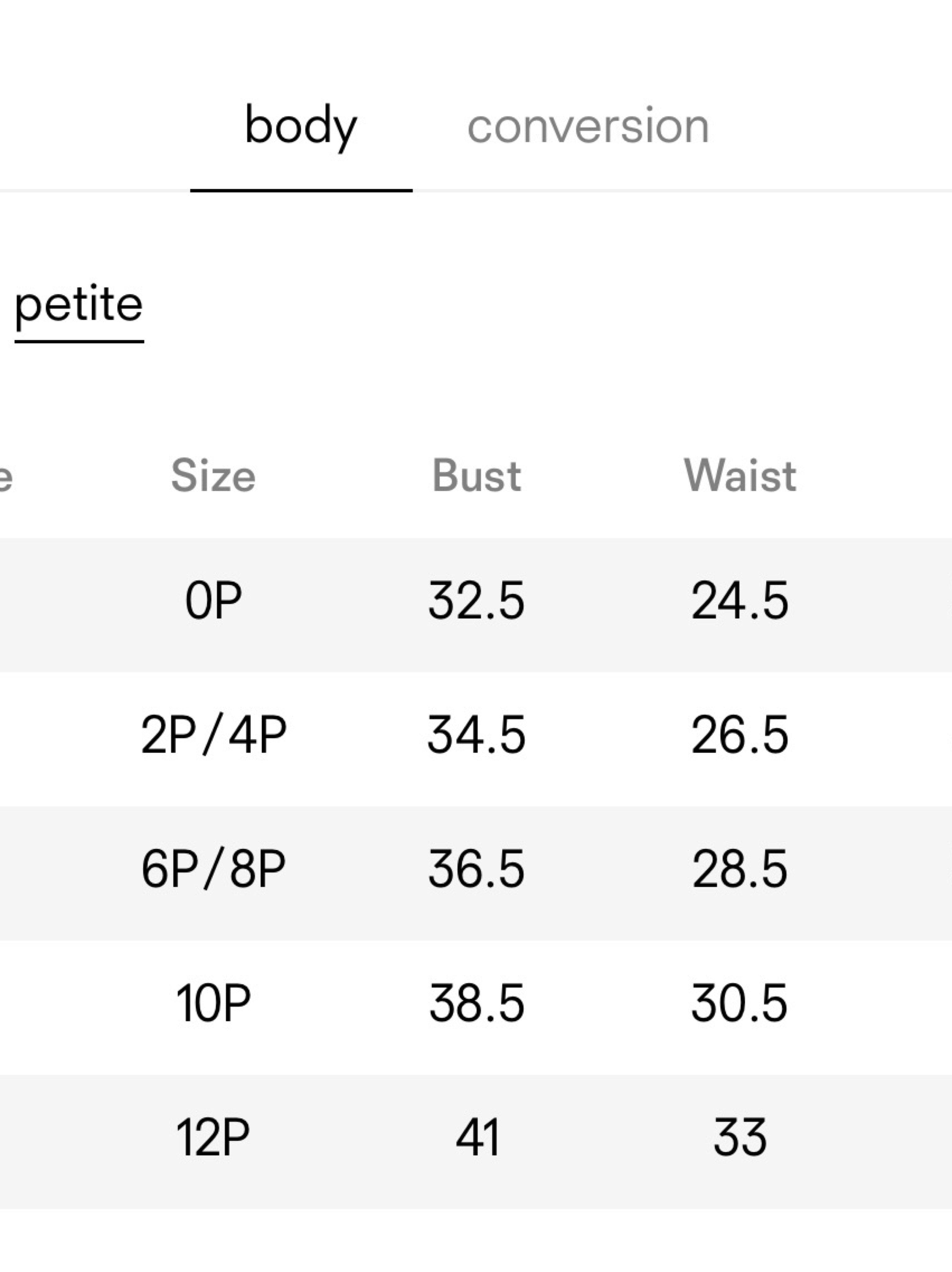Click the Waist column header

(740, 475)
